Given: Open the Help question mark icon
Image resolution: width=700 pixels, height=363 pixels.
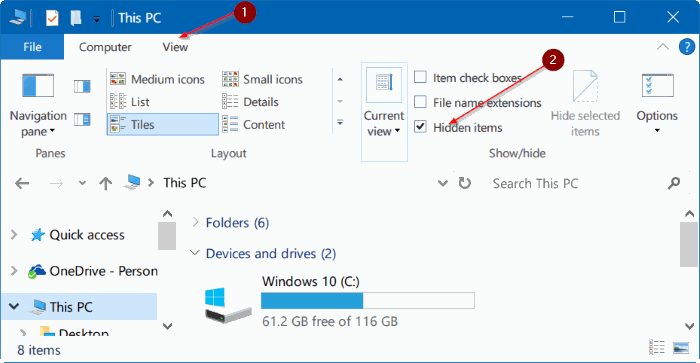Looking at the screenshot, I should point(687,46).
